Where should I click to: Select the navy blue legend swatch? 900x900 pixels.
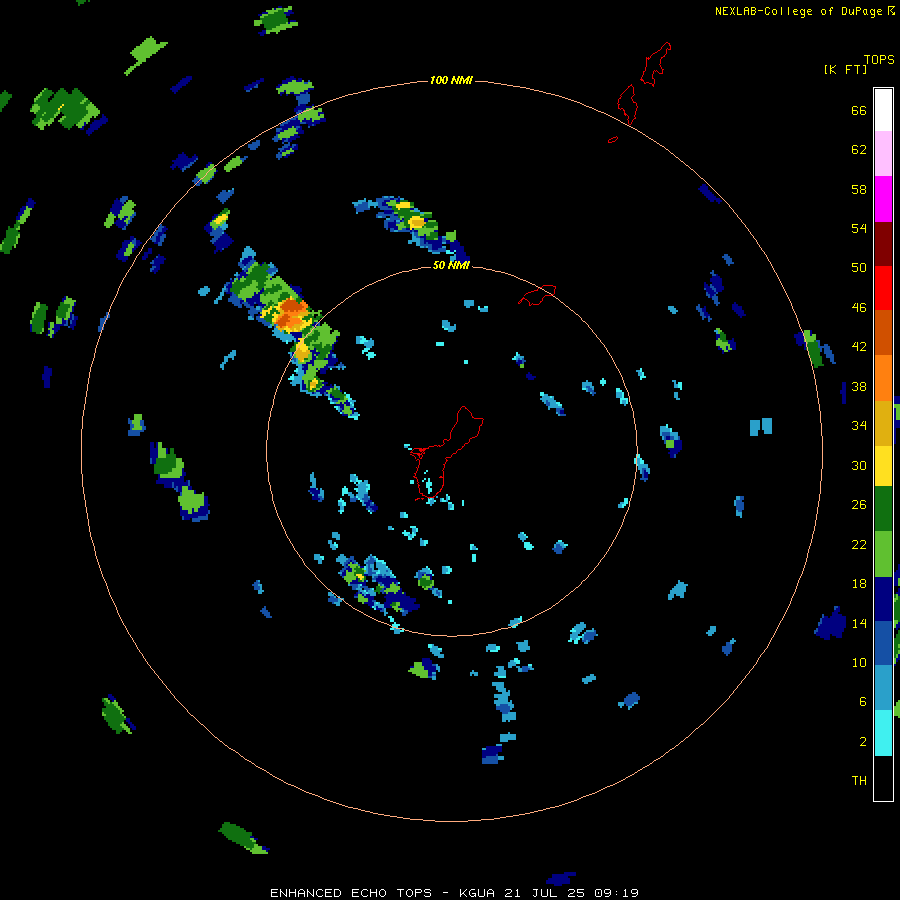883,599
